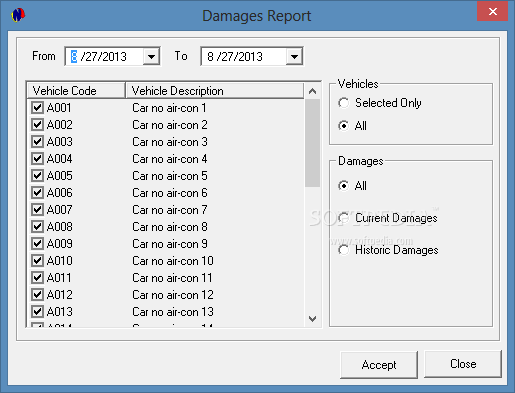Uncheck vehicle A001 checkbox
Screen dimensions: 515x393
(37, 108)
